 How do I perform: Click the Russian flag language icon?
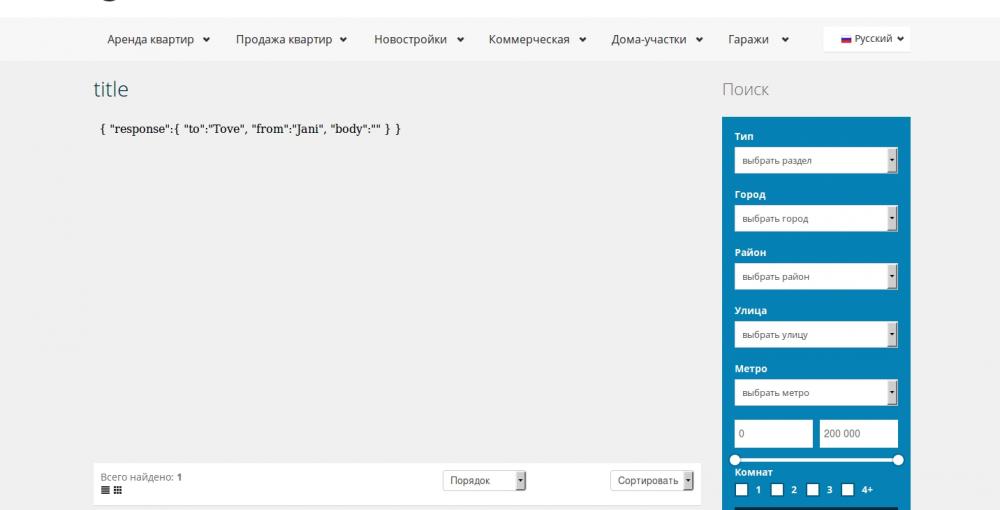[845, 39]
